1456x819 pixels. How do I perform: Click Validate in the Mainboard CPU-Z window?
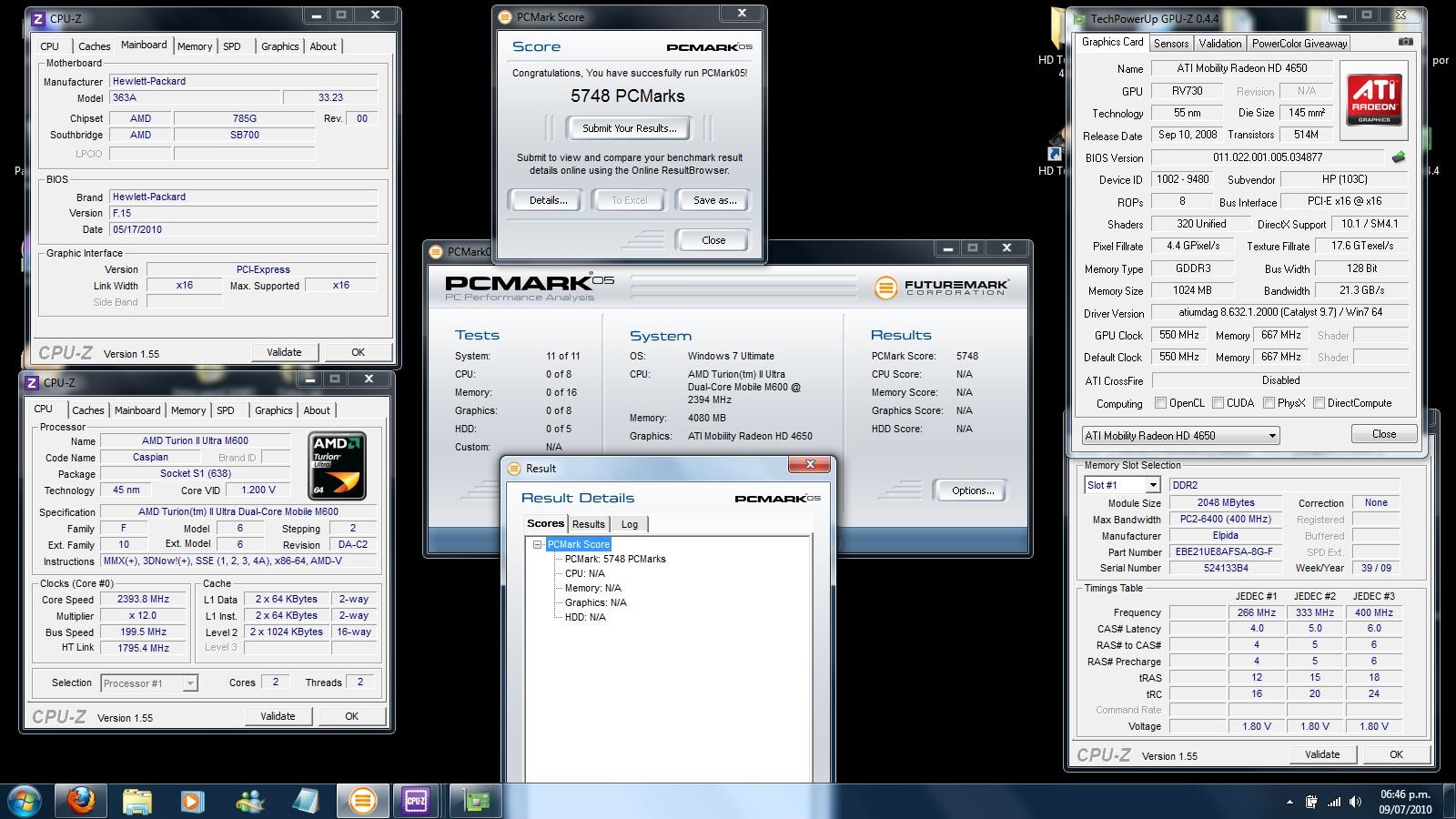pyautogui.click(x=284, y=352)
